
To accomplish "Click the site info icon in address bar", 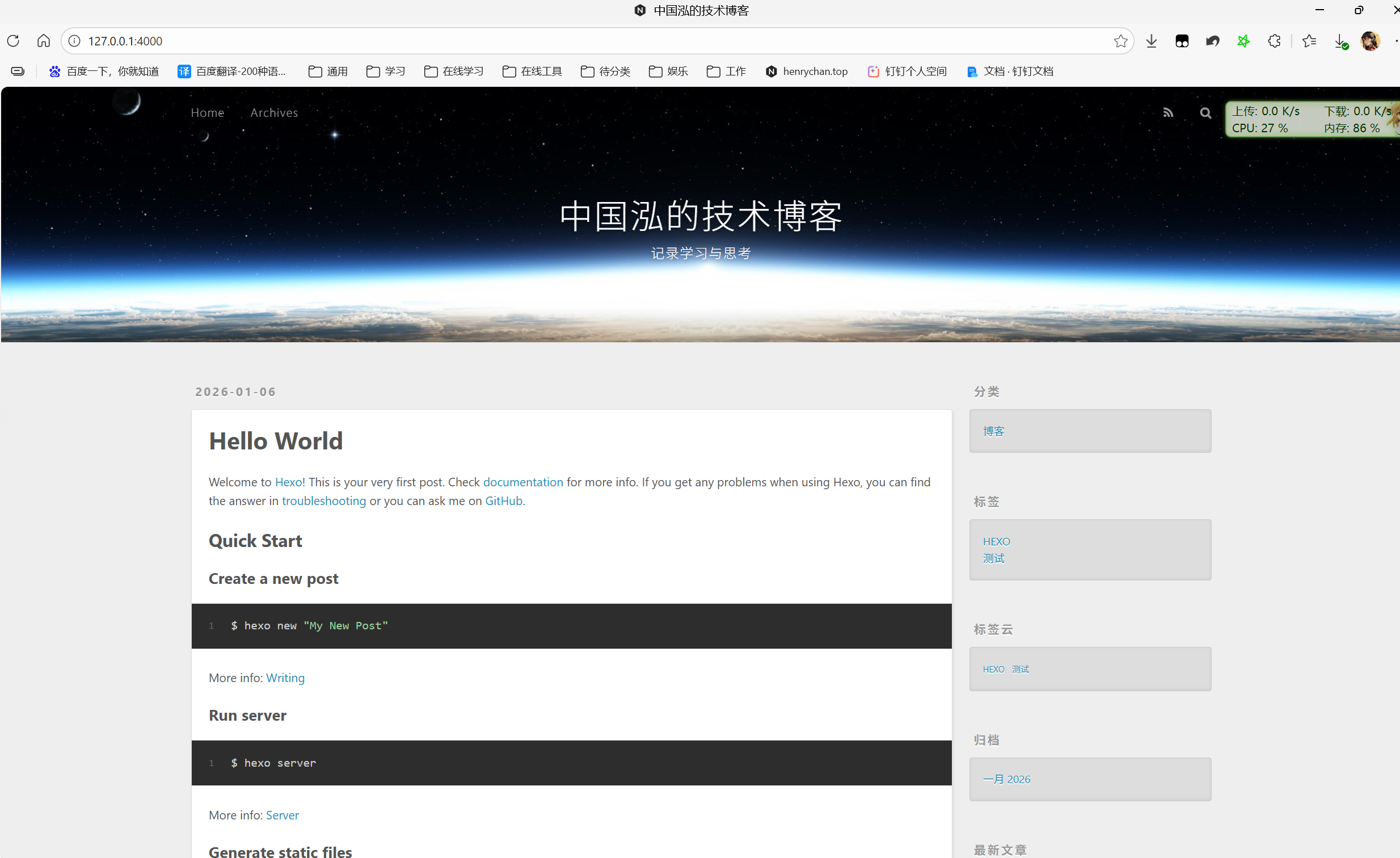I will pos(73,41).
